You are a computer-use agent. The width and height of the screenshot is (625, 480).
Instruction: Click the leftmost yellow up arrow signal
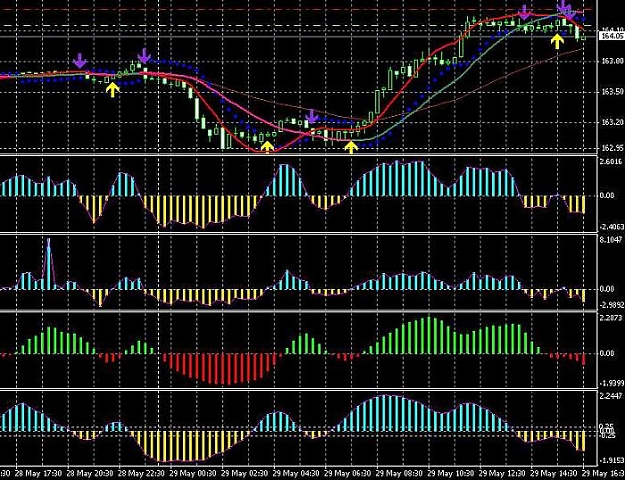coord(113,90)
